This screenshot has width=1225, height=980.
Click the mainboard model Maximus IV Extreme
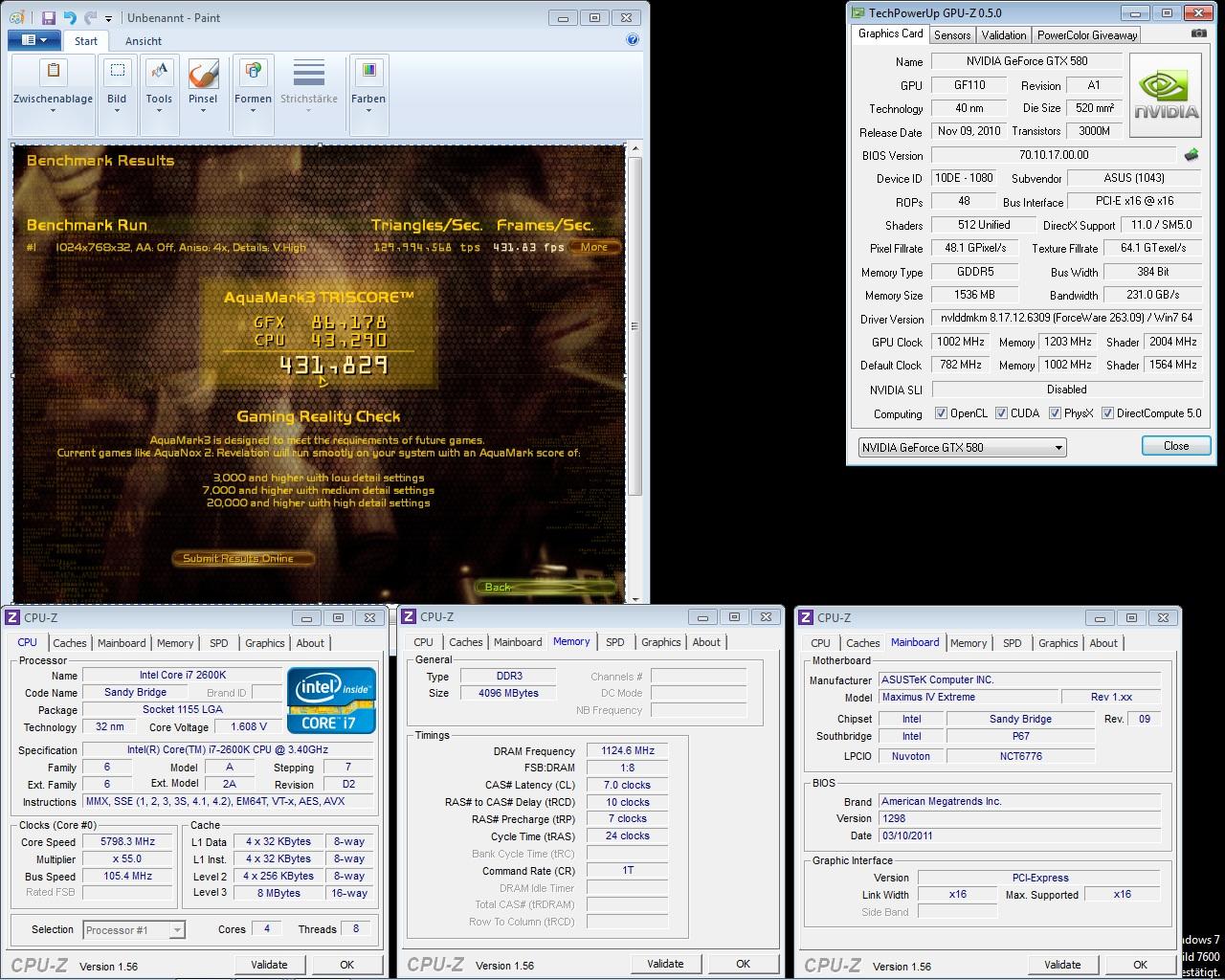click(x=969, y=698)
